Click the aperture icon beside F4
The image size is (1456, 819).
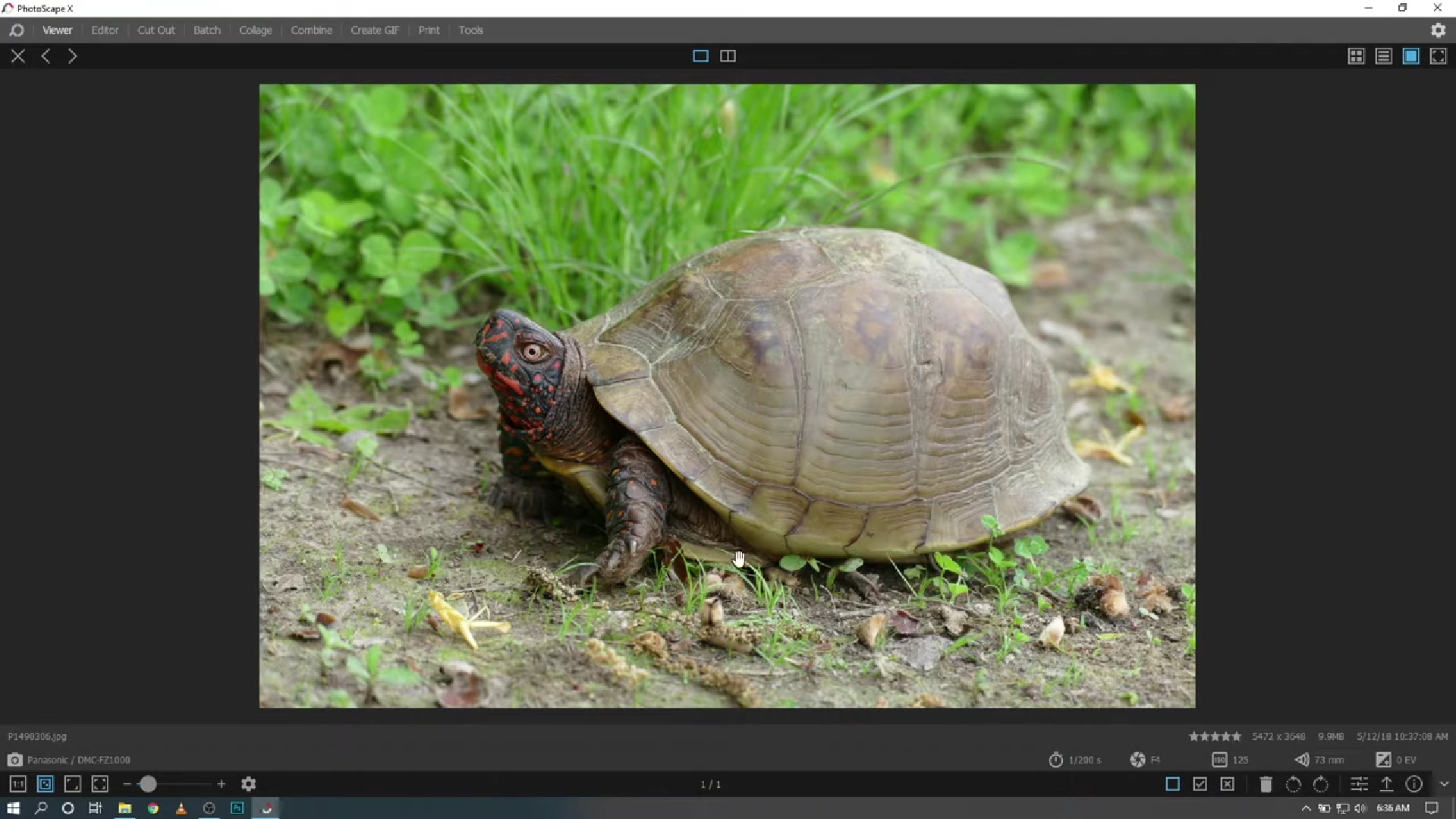pos(1137,760)
